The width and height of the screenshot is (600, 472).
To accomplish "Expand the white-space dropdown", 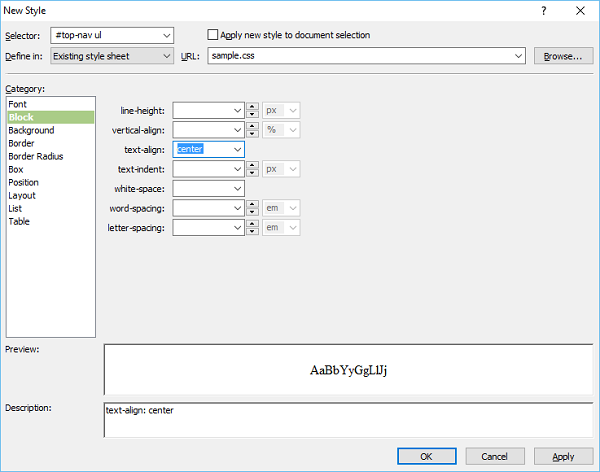I will tap(237, 188).
